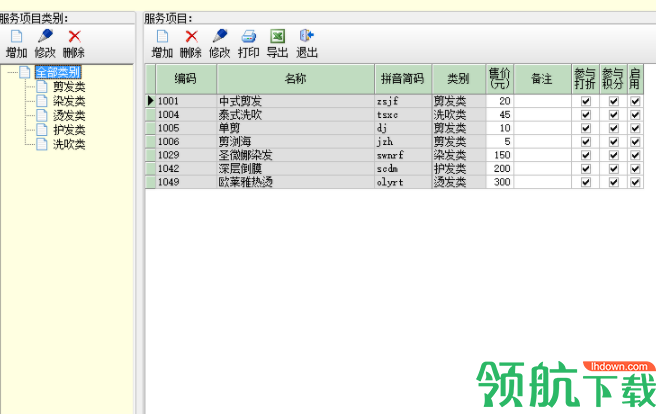Select name cell 泰式洗吹
656x414 pixels.
(295, 115)
